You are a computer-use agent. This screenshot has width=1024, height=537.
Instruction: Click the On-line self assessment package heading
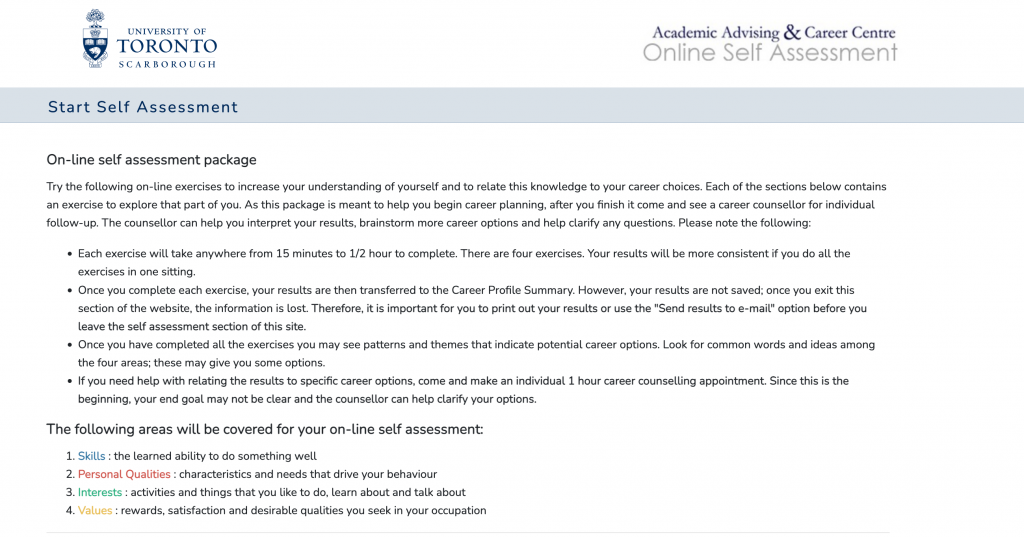[x=151, y=159]
